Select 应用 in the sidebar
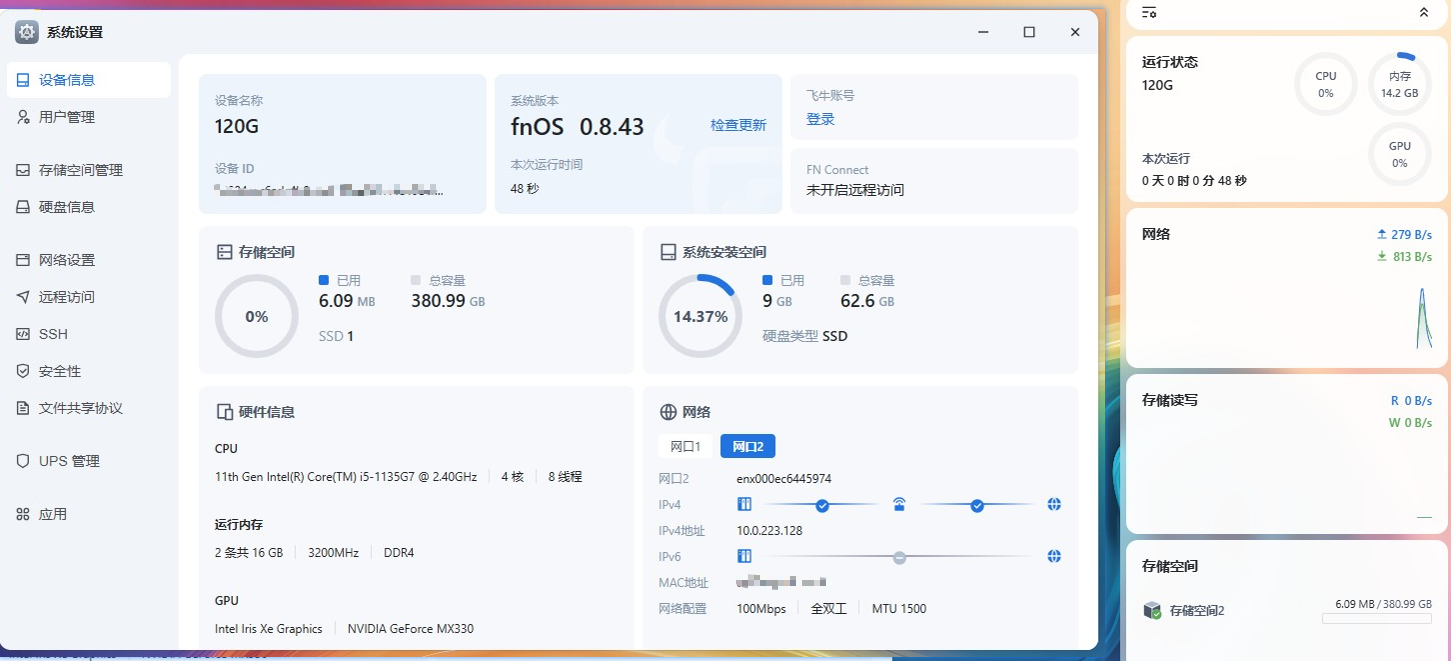The width and height of the screenshot is (1451, 661). [52, 514]
